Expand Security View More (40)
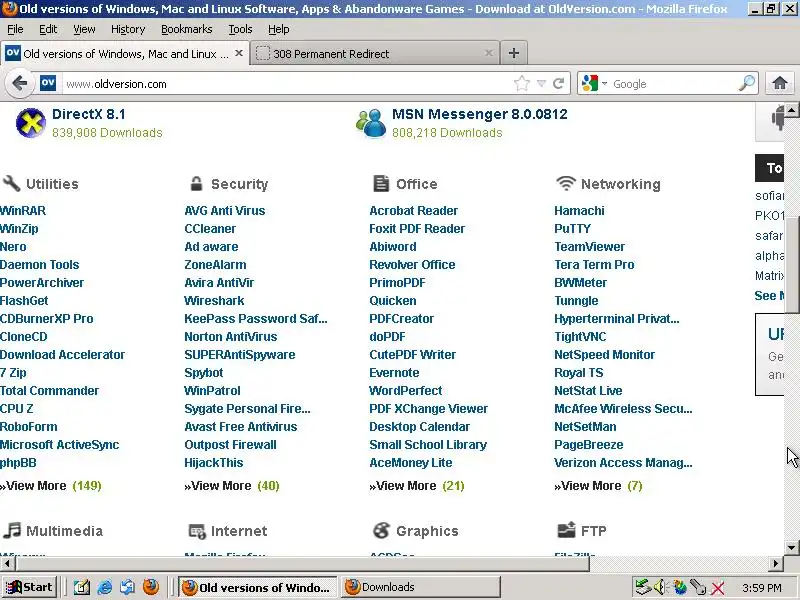Screen dimensions: 800x600 (x=232, y=486)
